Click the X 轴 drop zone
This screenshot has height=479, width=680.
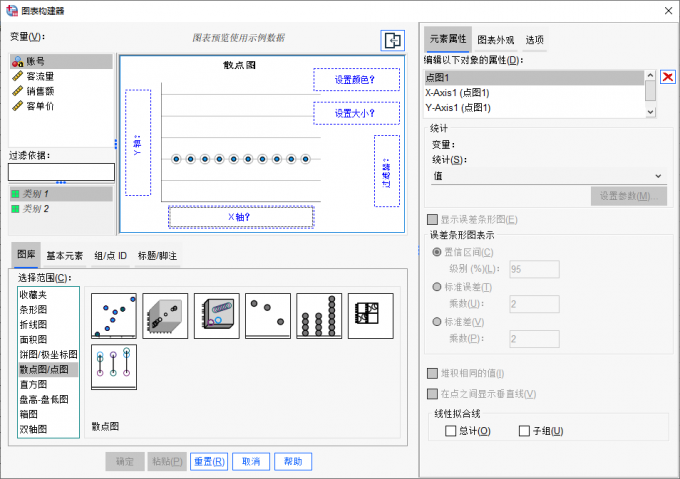coord(241,217)
